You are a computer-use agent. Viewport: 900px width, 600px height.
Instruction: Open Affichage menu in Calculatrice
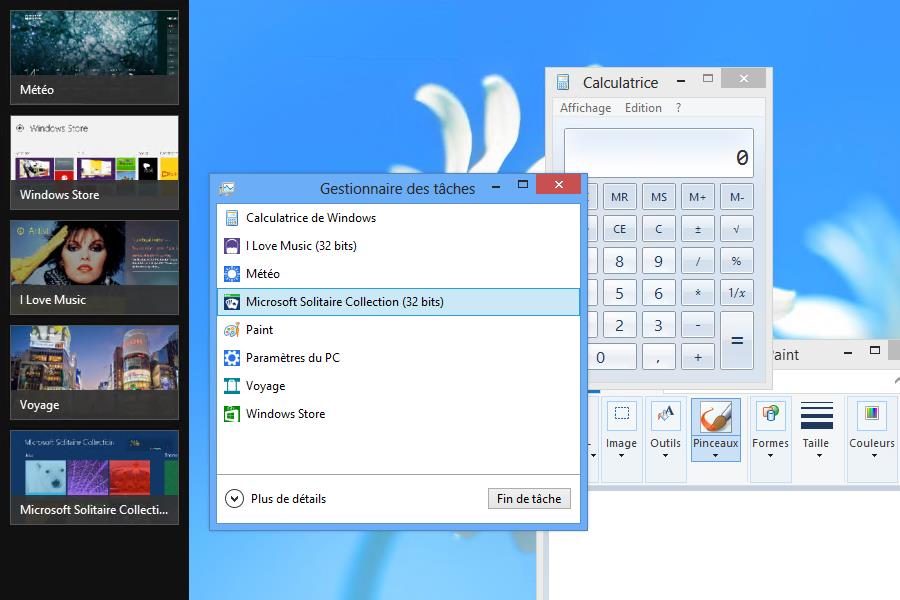[585, 108]
